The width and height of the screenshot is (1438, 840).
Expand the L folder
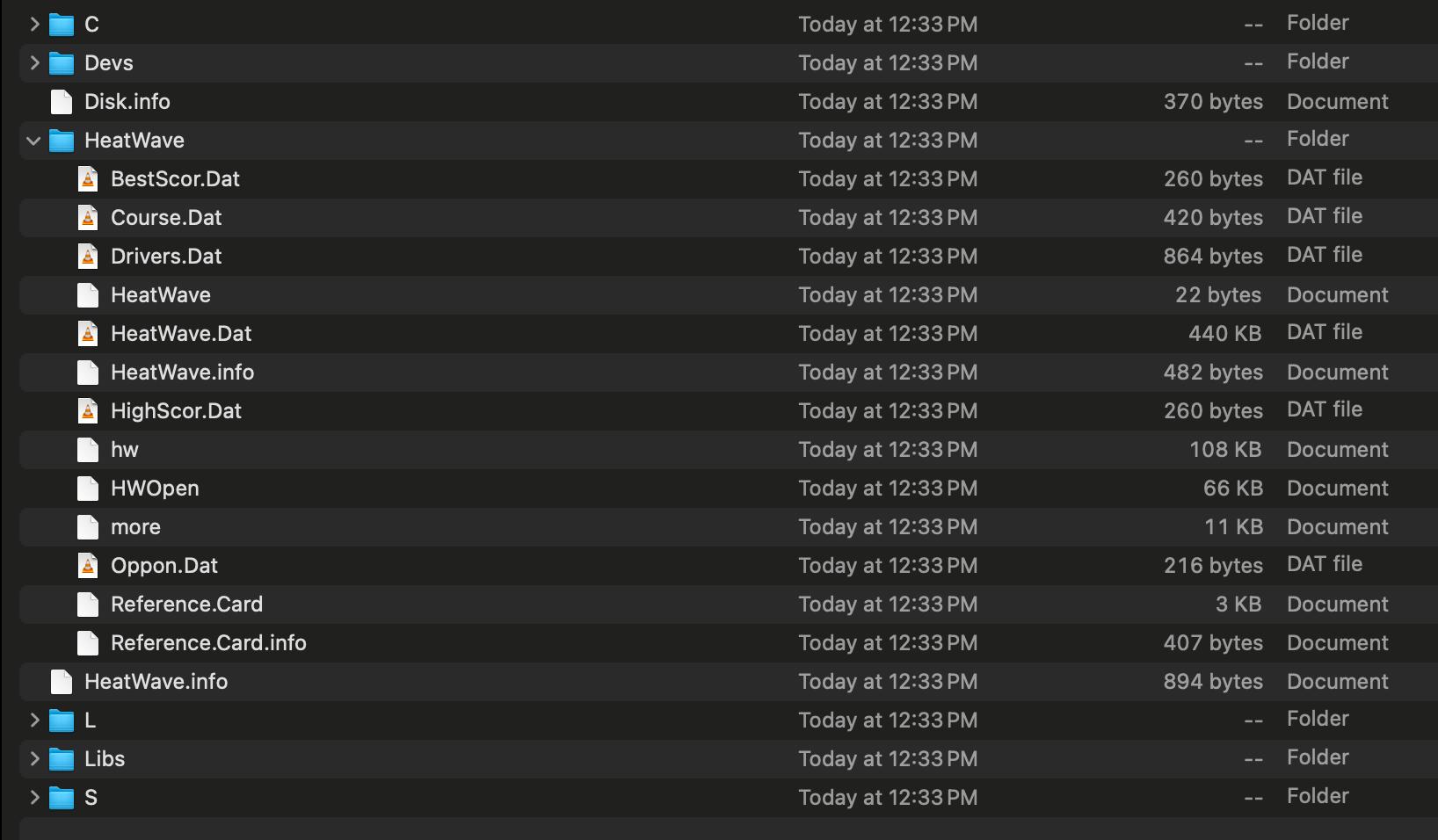click(x=34, y=721)
